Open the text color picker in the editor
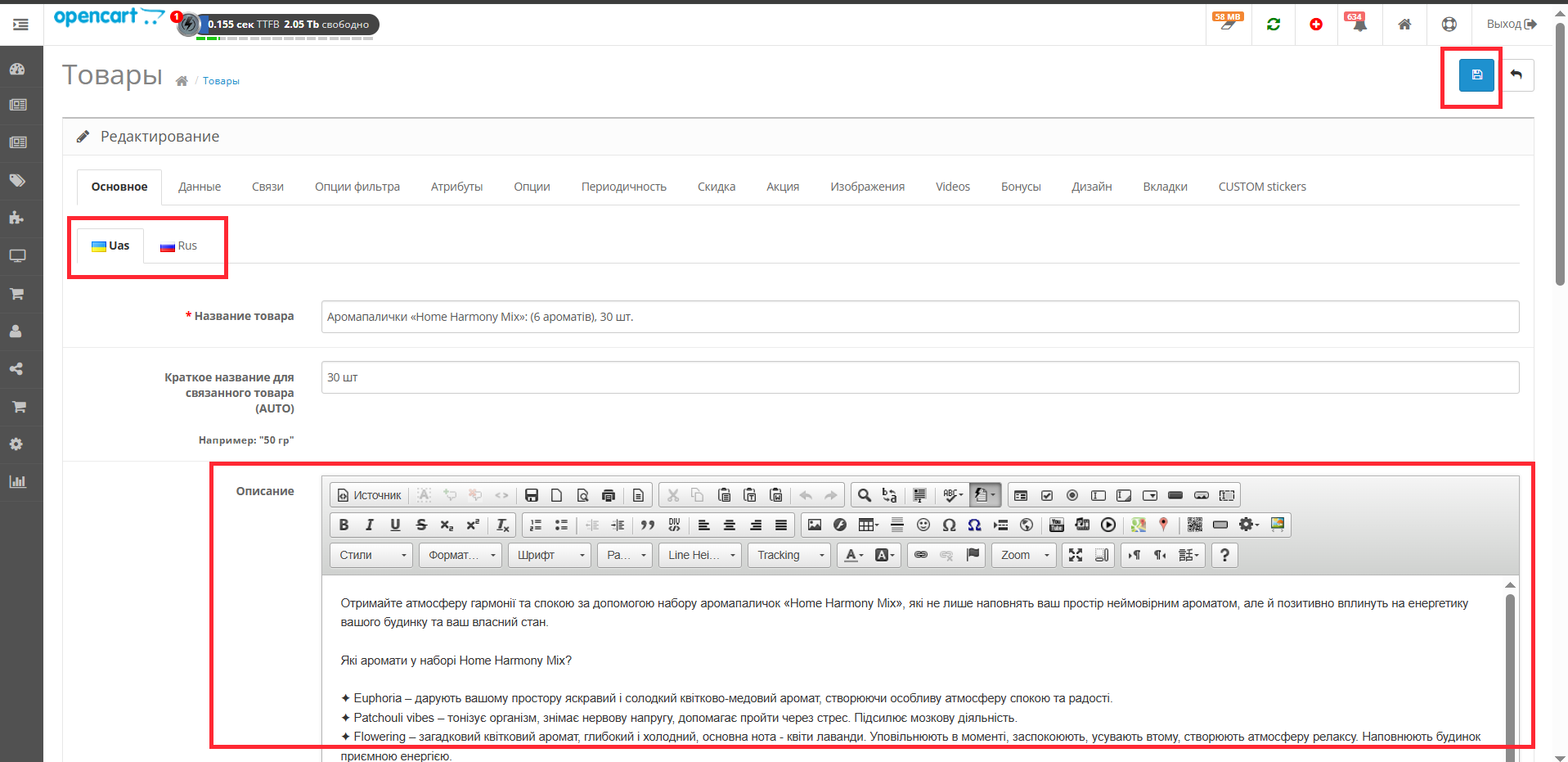 point(854,555)
